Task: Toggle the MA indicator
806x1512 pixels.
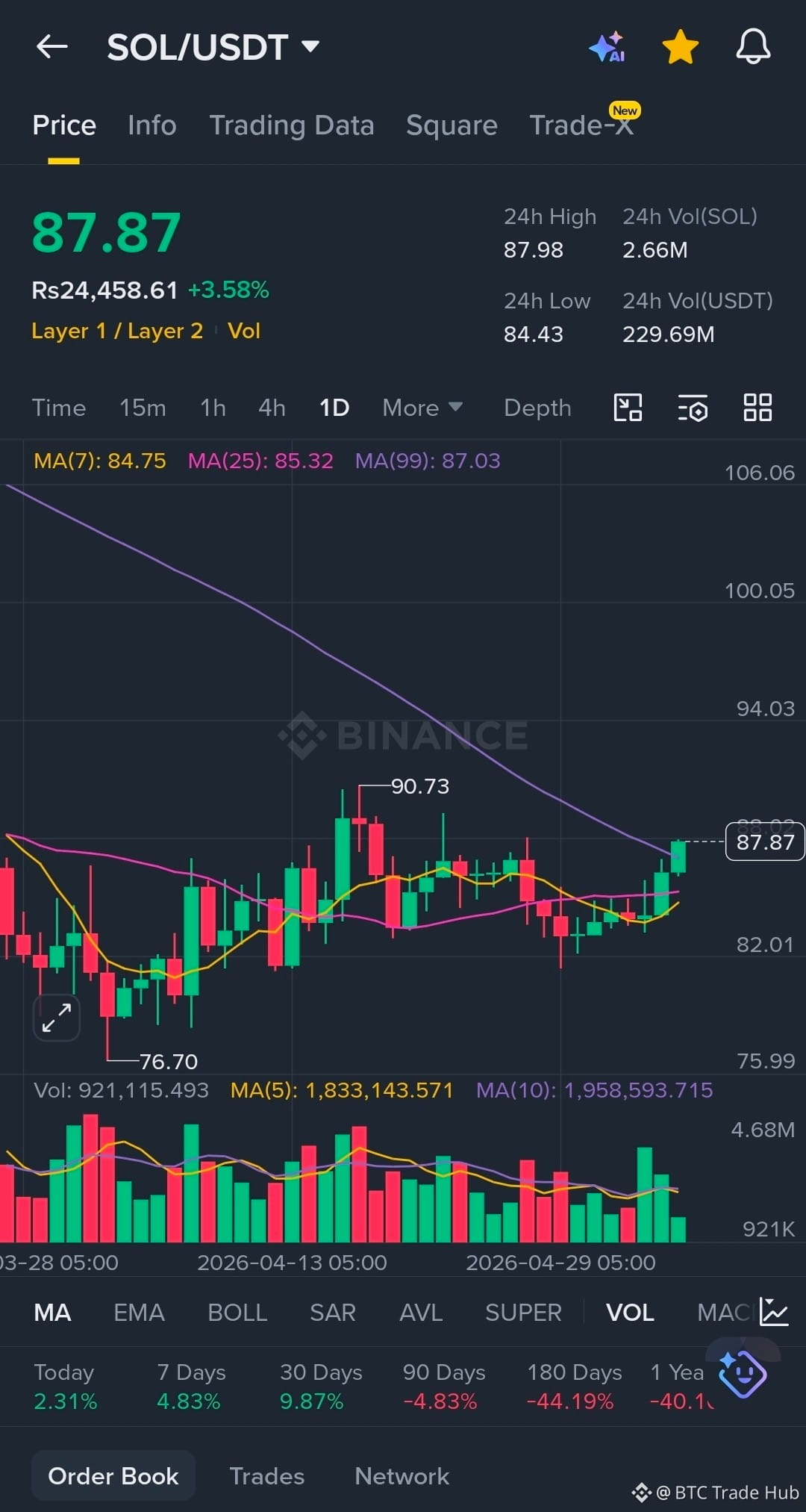Action: pyautogui.click(x=52, y=1313)
